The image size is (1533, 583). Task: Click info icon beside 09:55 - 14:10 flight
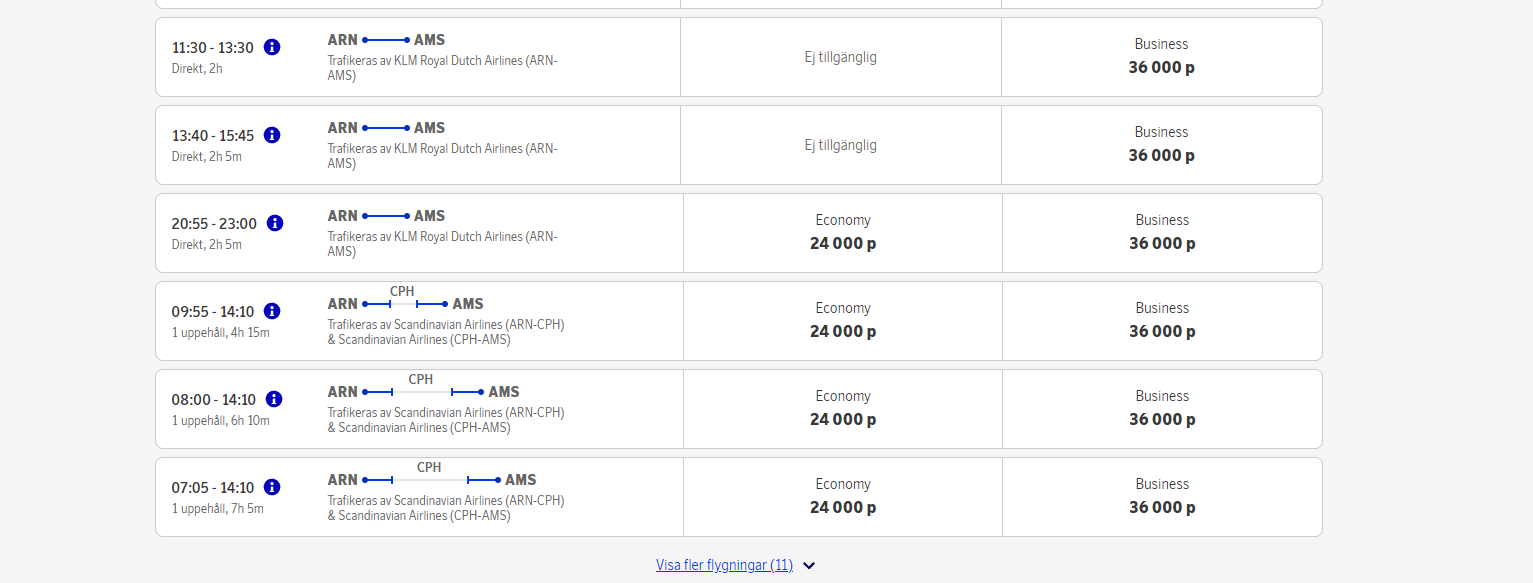coord(272,311)
